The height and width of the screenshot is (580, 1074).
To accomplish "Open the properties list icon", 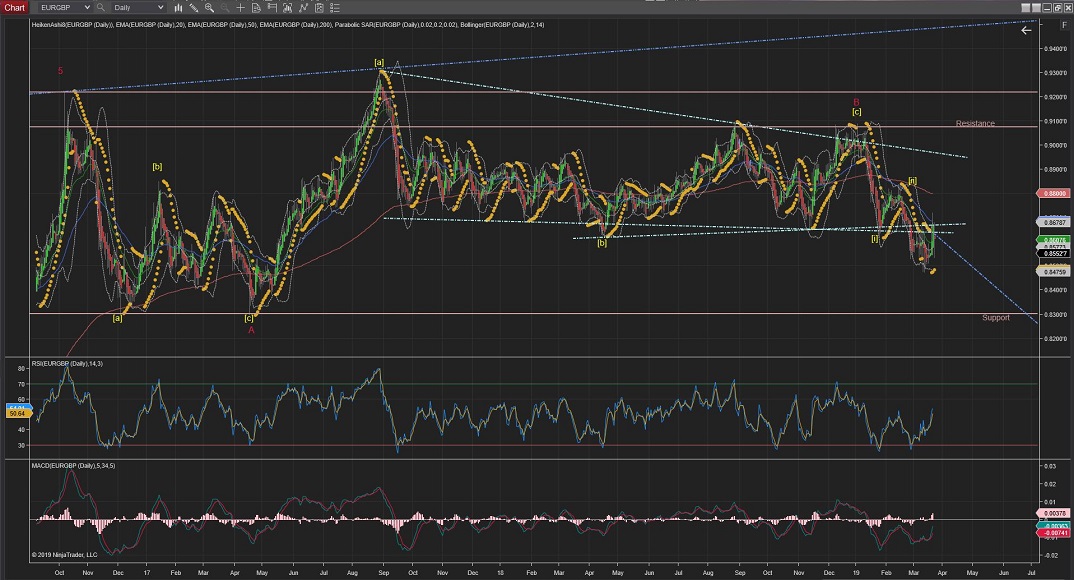I will (x=334, y=8).
